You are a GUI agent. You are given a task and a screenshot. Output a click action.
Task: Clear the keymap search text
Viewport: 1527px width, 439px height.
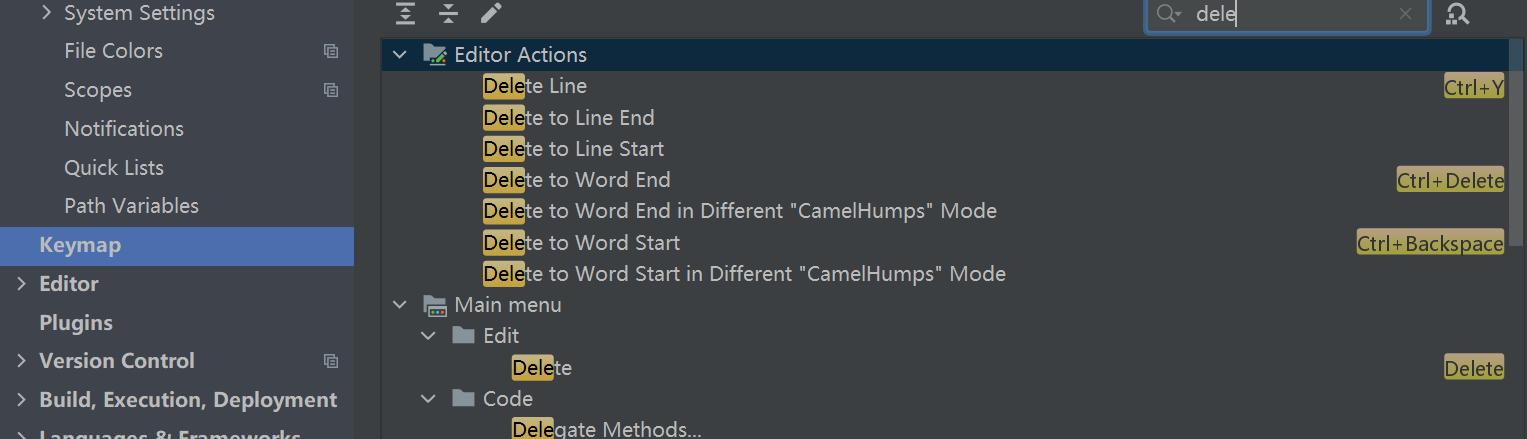point(1405,14)
